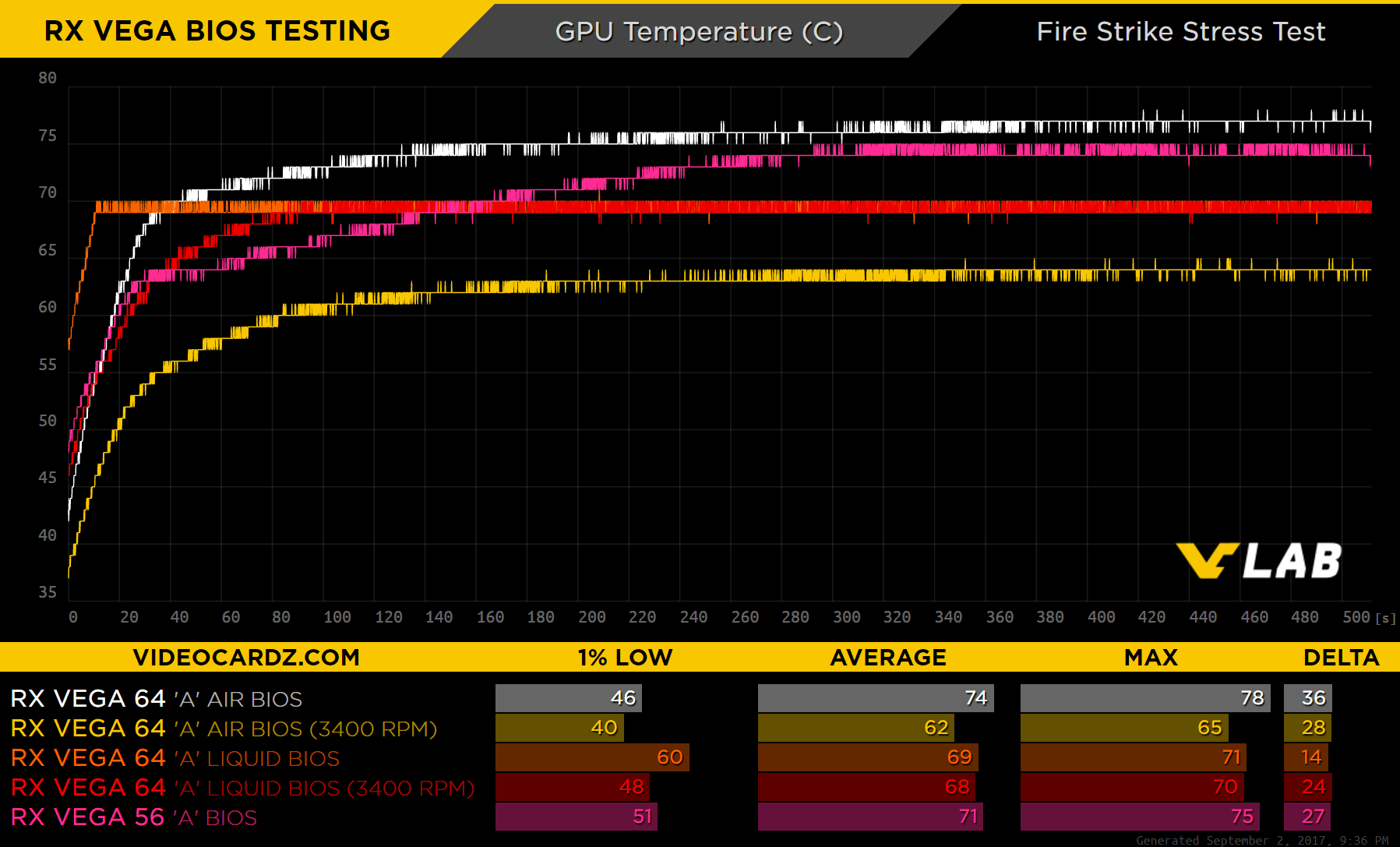Click the 400 tick on the time axis
Viewport: 1400px width, 847px height.
coord(1102,617)
